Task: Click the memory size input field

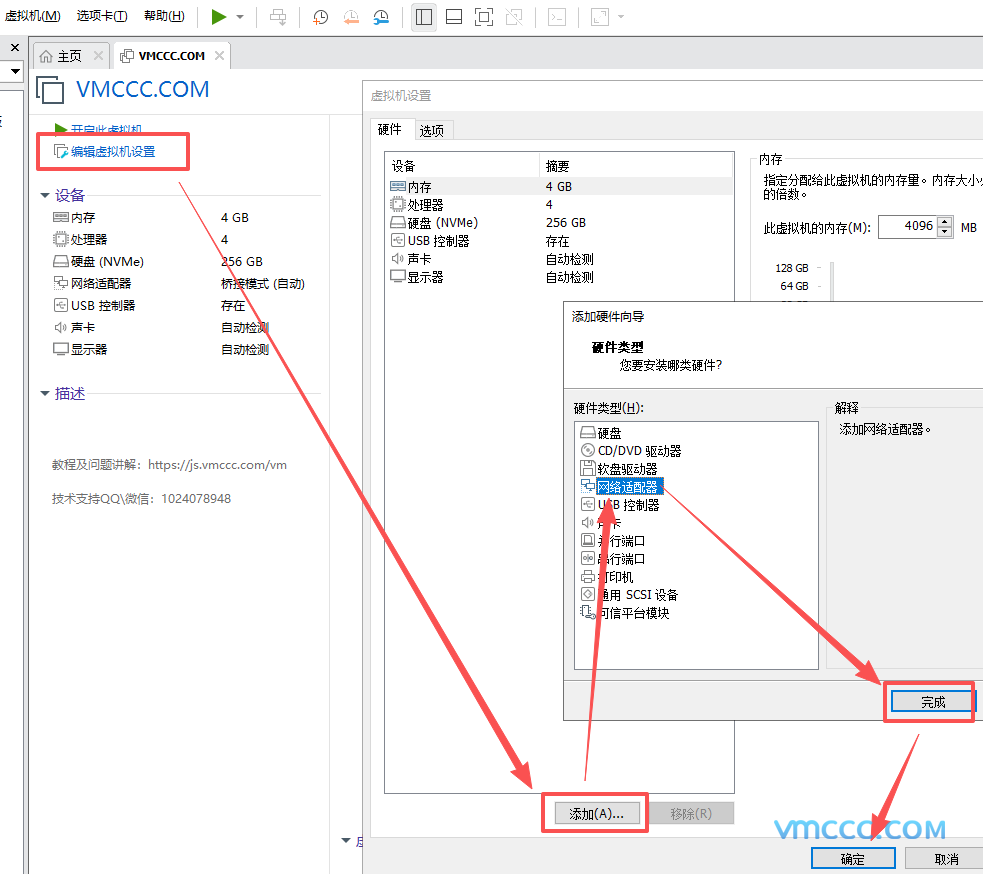Action: coord(908,227)
